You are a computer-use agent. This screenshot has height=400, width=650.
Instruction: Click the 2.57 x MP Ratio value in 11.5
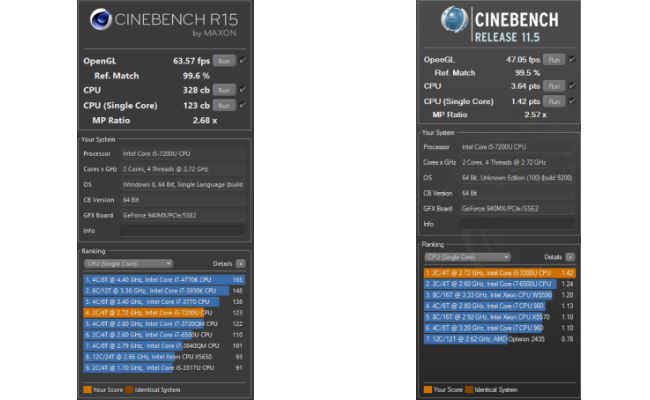tap(535, 115)
